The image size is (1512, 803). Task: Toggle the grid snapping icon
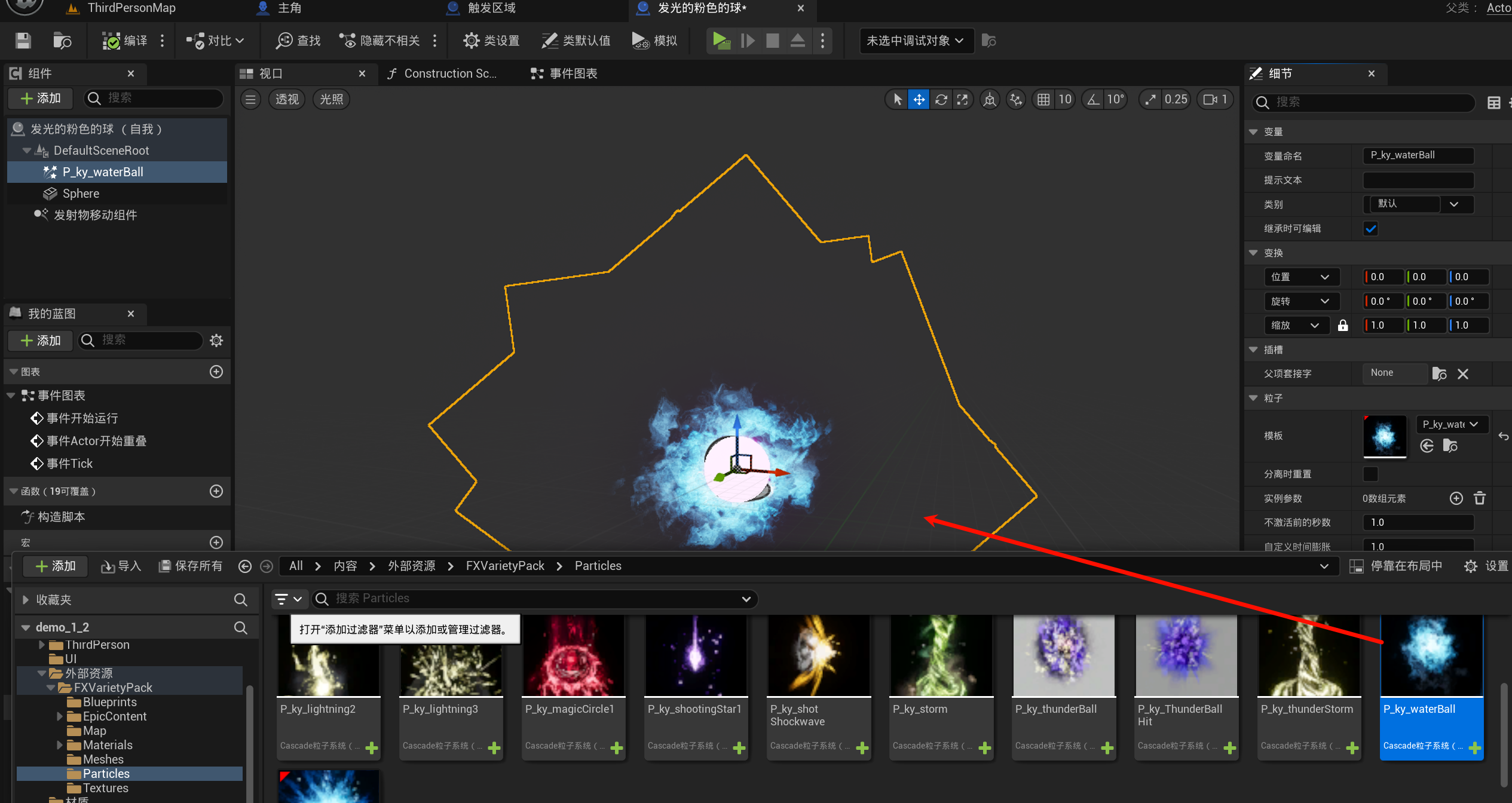tap(1043, 100)
